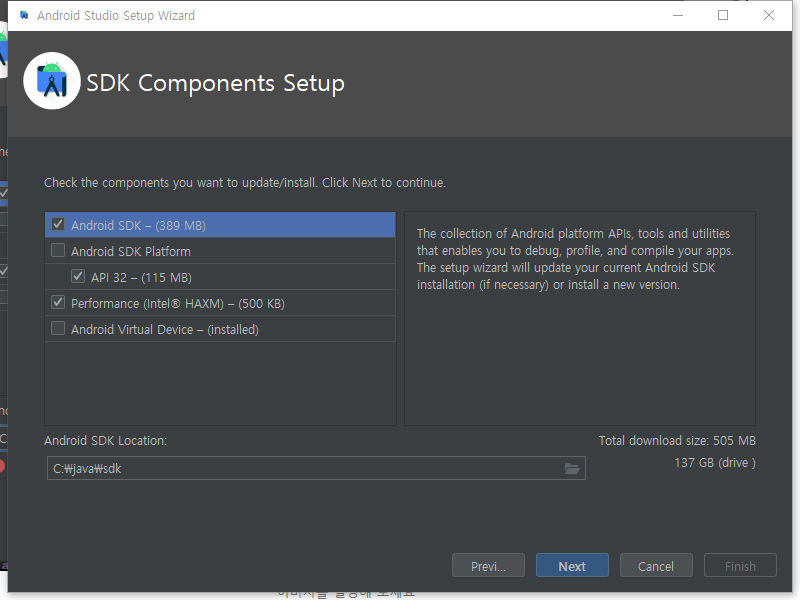The image size is (800, 600).
Task: Click the Android Studio title bar icon
Action: (24, 15)
